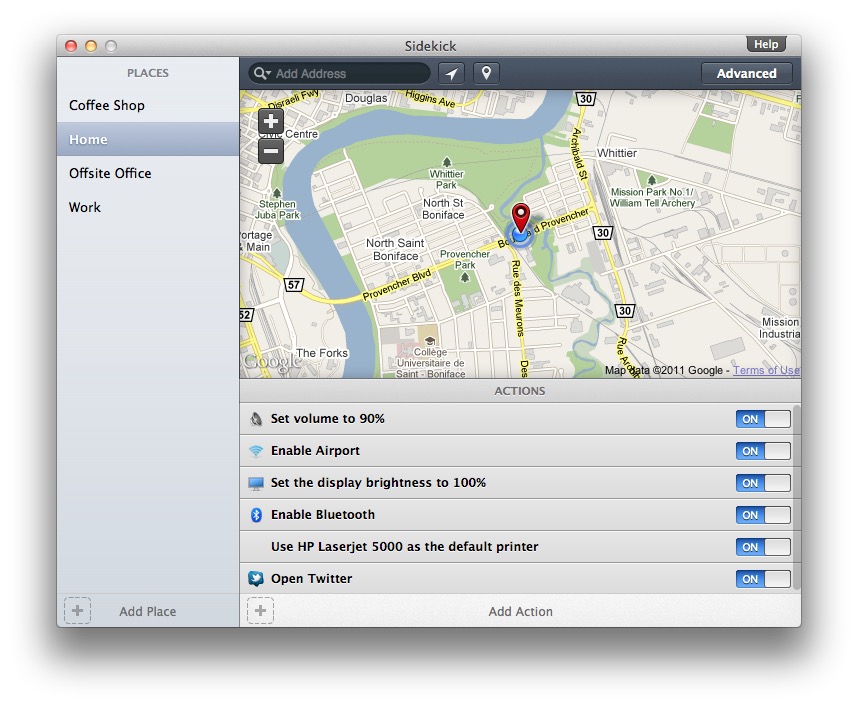Click the current location arrow icon

[x=449, y=73]
